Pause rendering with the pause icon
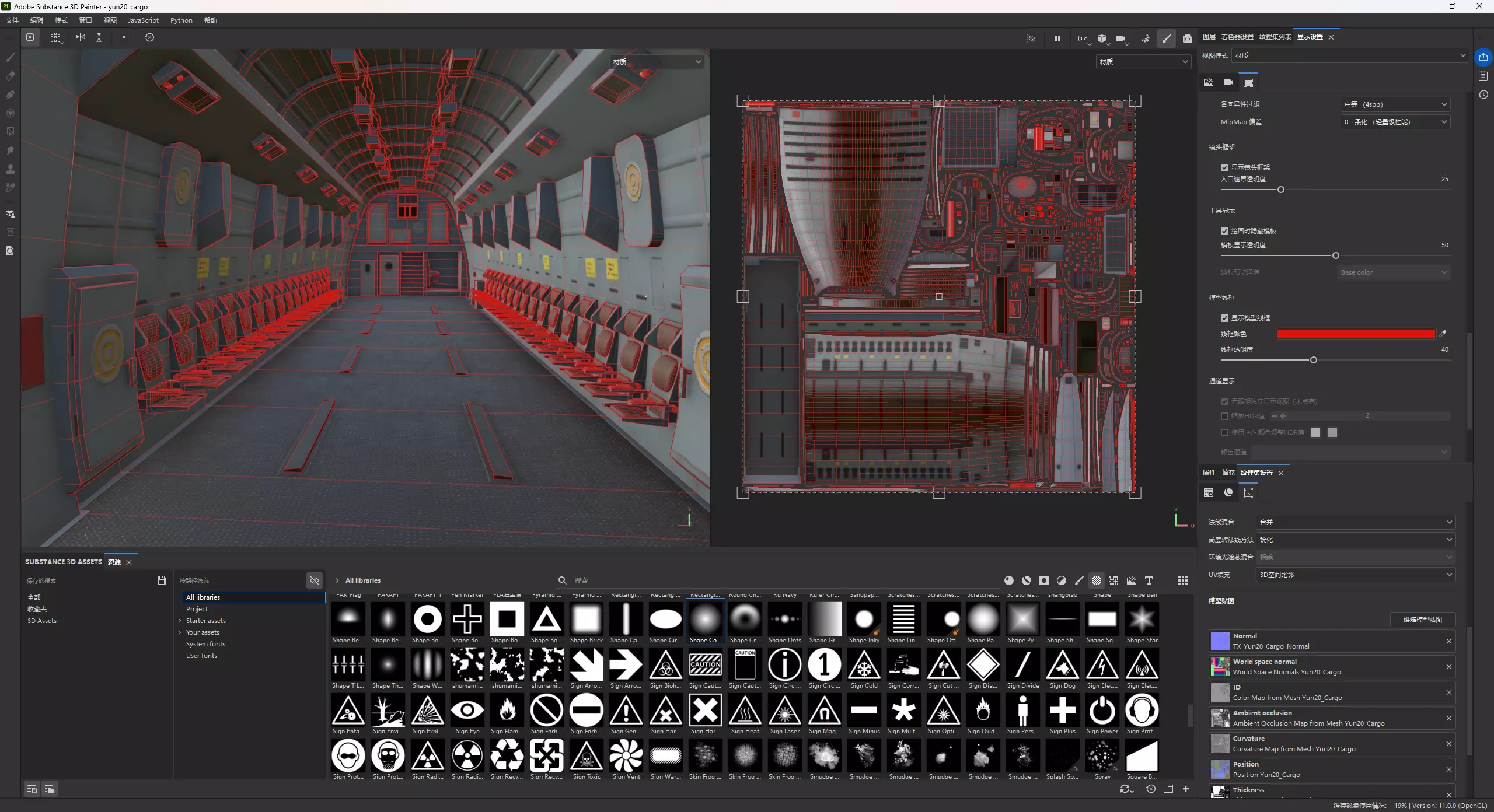Viewport: 1494px width, 812px height. point(1057,38)
